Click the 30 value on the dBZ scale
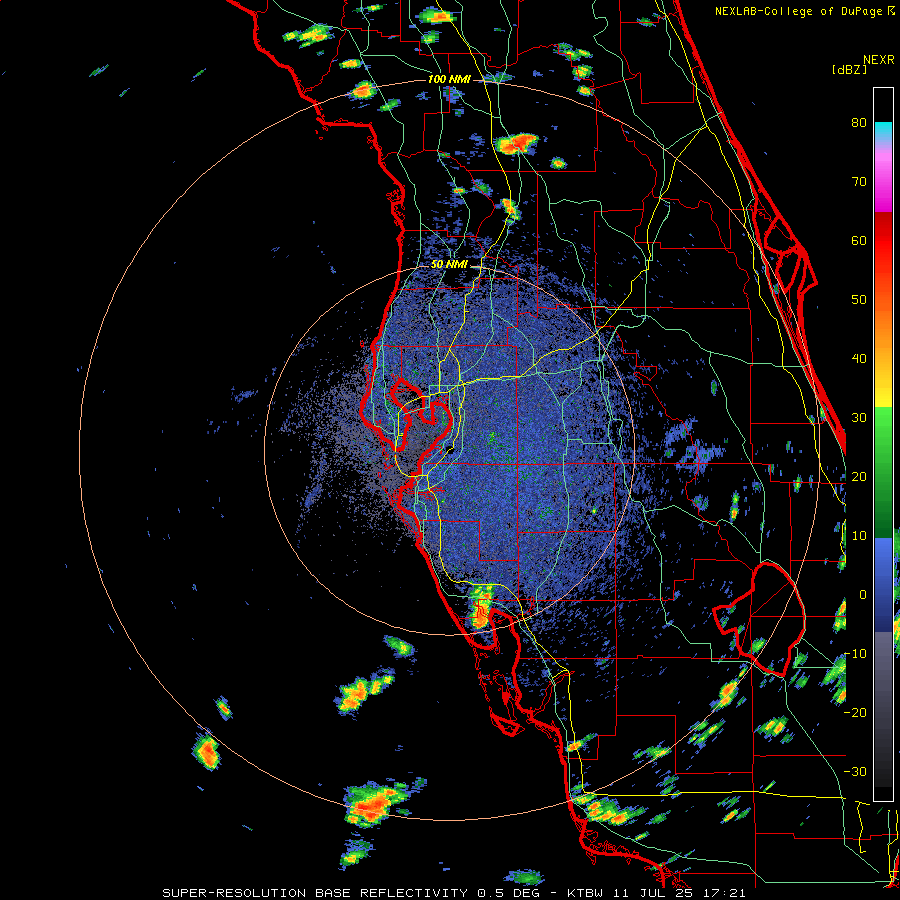 (859, 418)
